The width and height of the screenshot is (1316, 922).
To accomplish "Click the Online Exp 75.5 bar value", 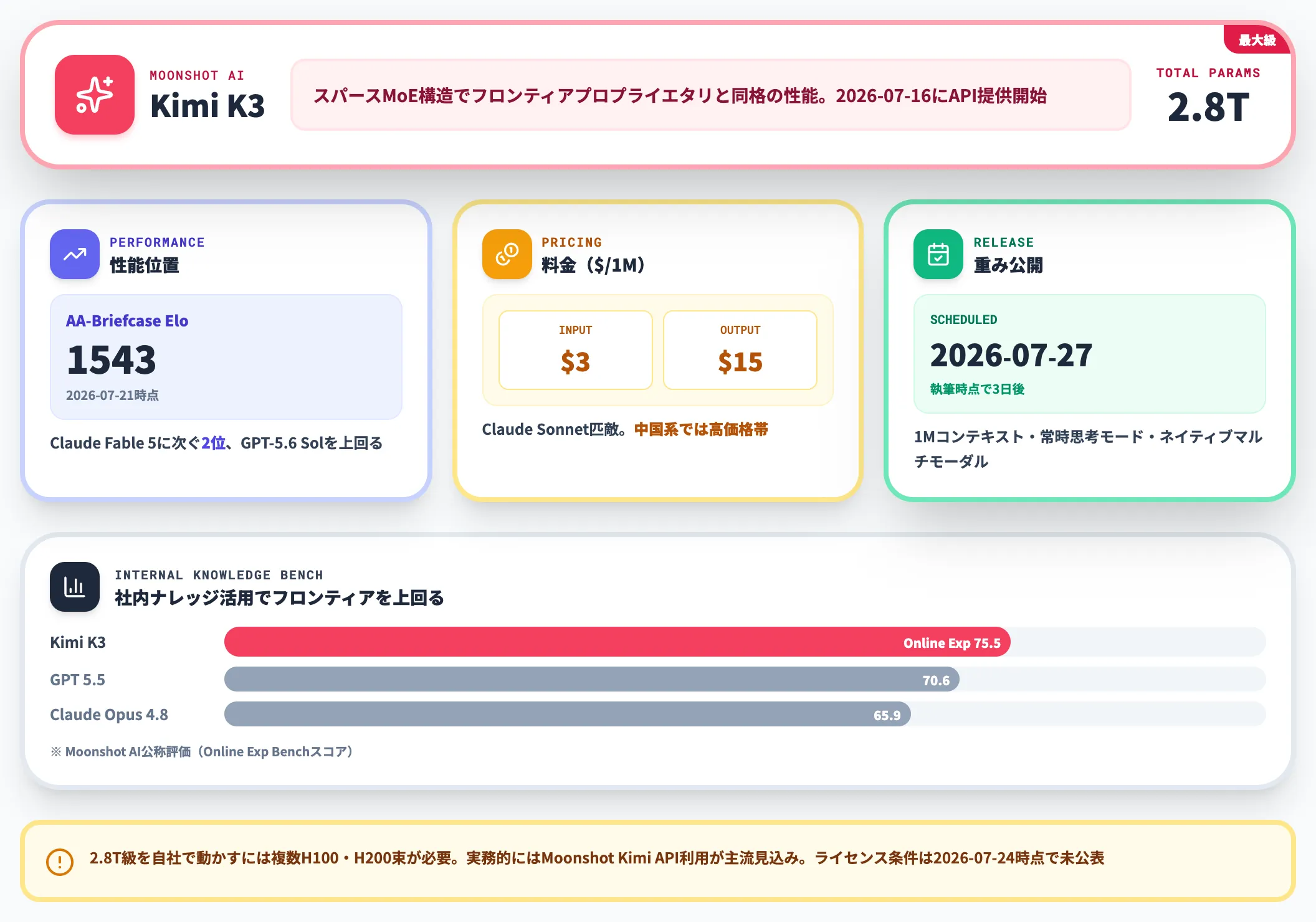I will point(952,643).
